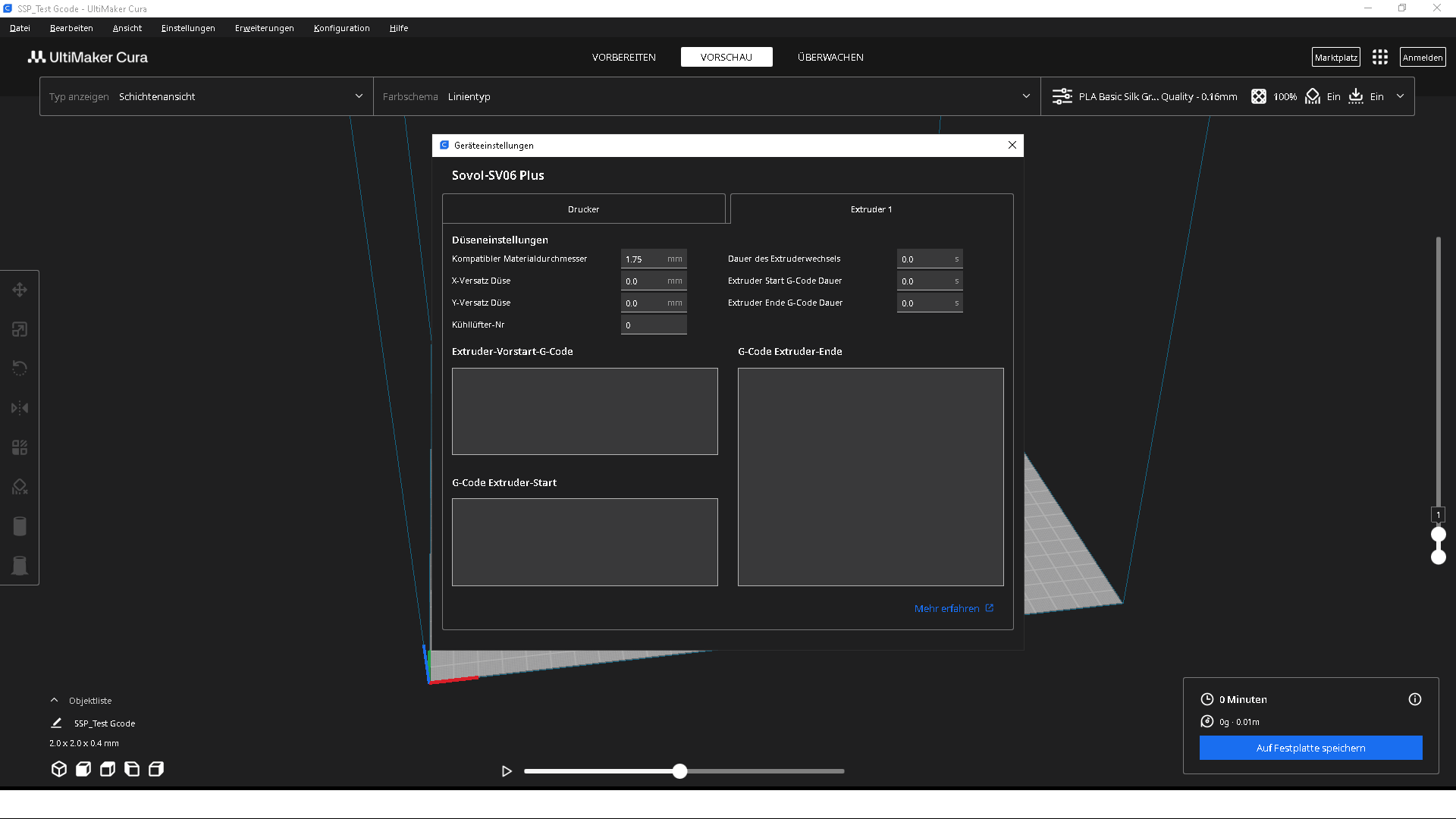
Task: Select the Rotate tool icon
Action: pyautogui.click(x=20, y=369)
